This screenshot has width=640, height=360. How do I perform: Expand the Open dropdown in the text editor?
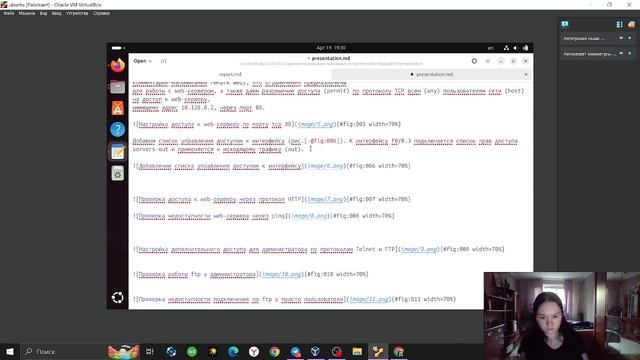(x=142, y=61)
